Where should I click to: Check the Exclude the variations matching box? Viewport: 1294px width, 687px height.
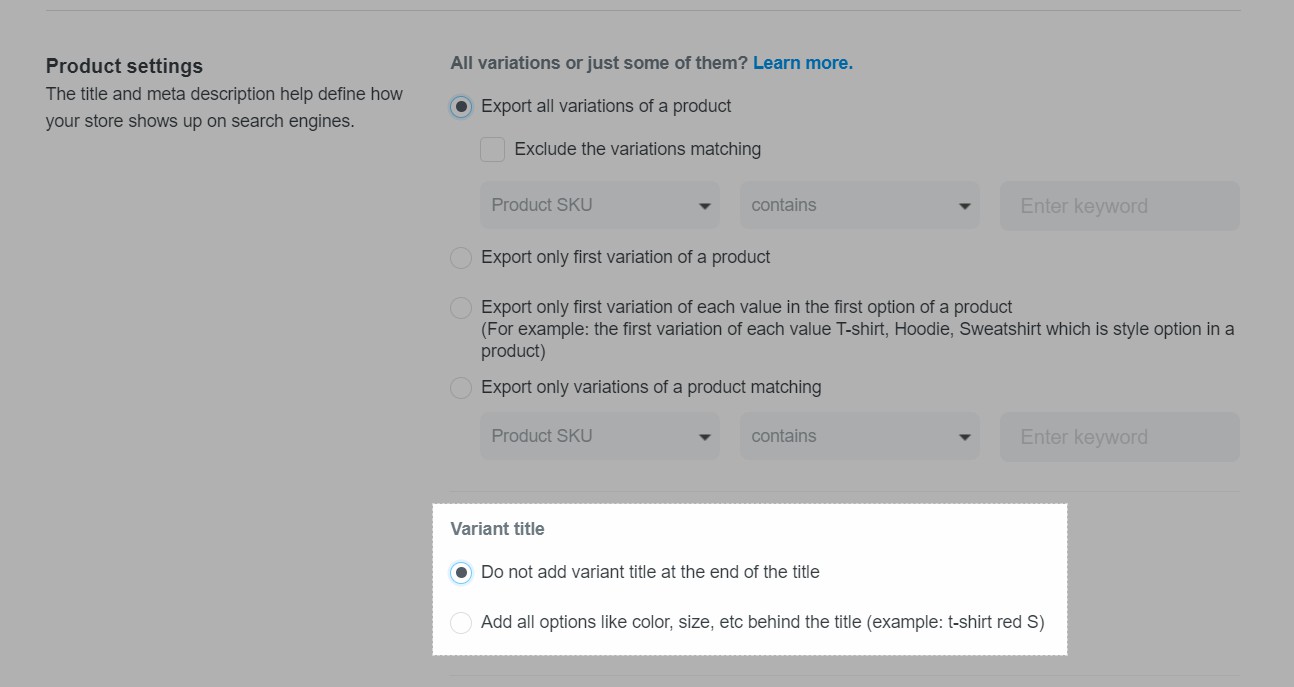pyautogui.click(x=492, y=150)
